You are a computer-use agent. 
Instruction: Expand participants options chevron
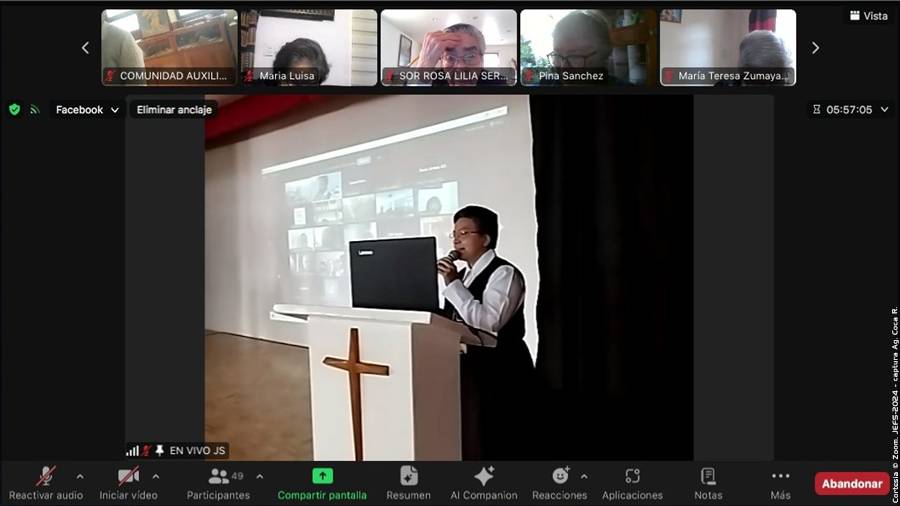259,476
